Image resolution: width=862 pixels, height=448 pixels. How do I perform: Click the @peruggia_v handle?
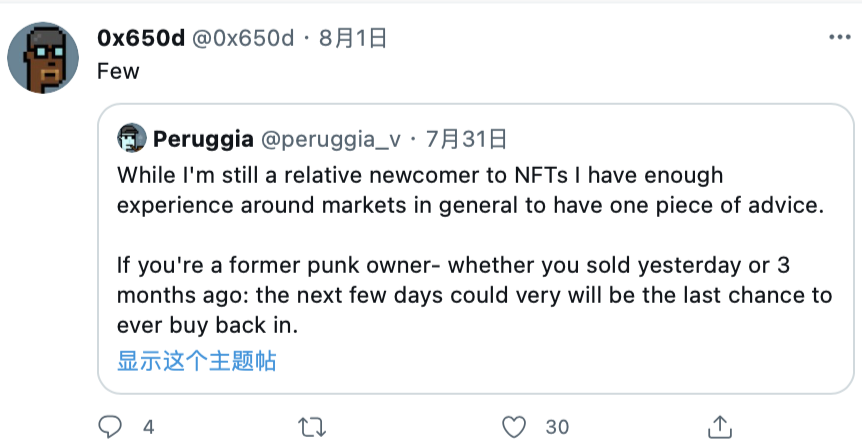330,137
